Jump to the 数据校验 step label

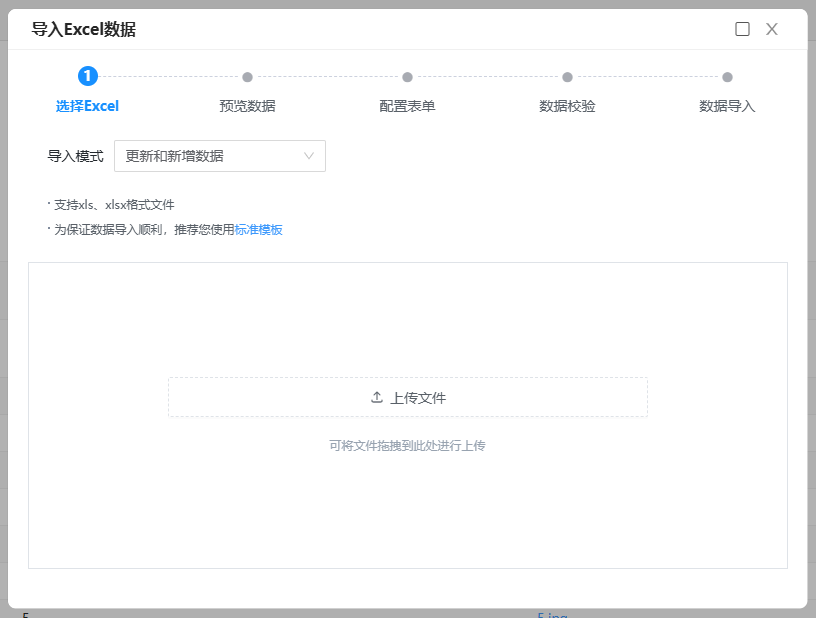(x=567, y=106)
